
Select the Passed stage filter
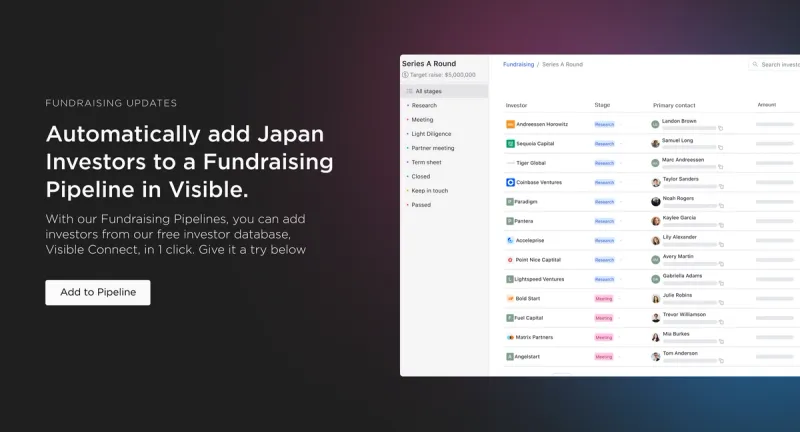[x=421, y=205]
